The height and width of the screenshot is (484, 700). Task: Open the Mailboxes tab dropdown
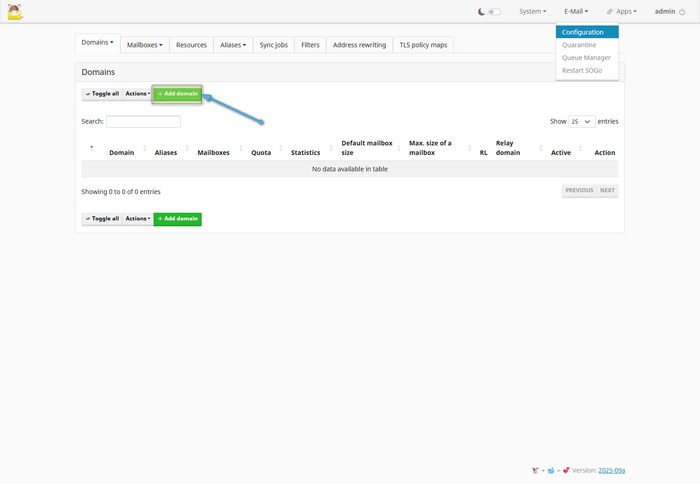[145, 45]
